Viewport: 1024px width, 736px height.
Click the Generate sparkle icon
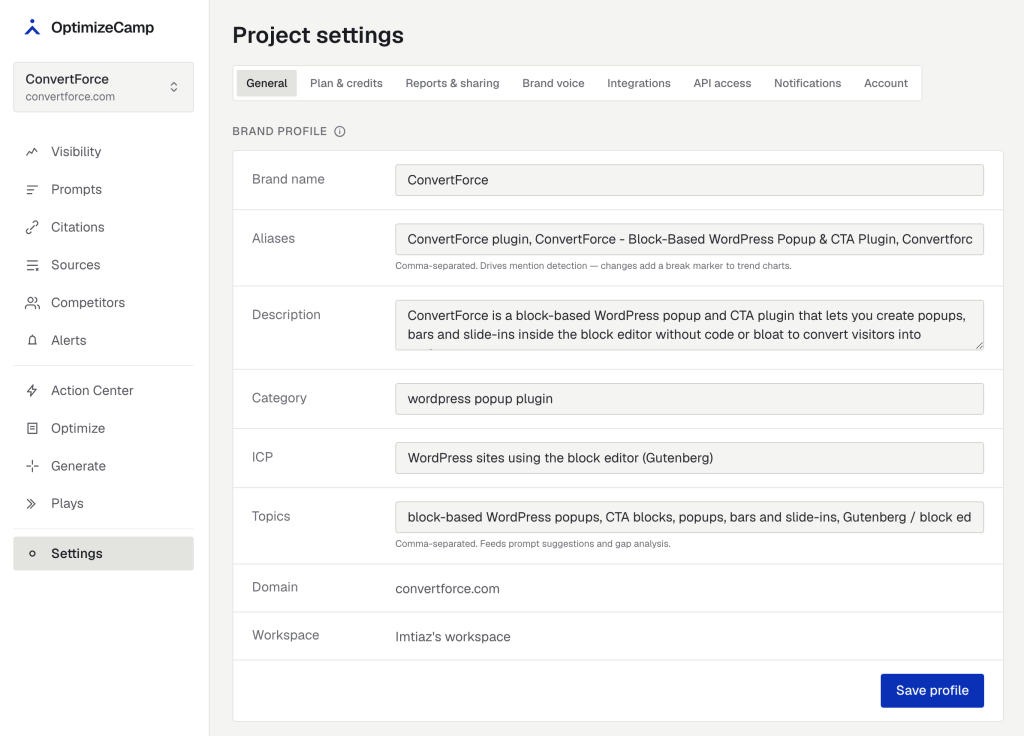[32, 466]
